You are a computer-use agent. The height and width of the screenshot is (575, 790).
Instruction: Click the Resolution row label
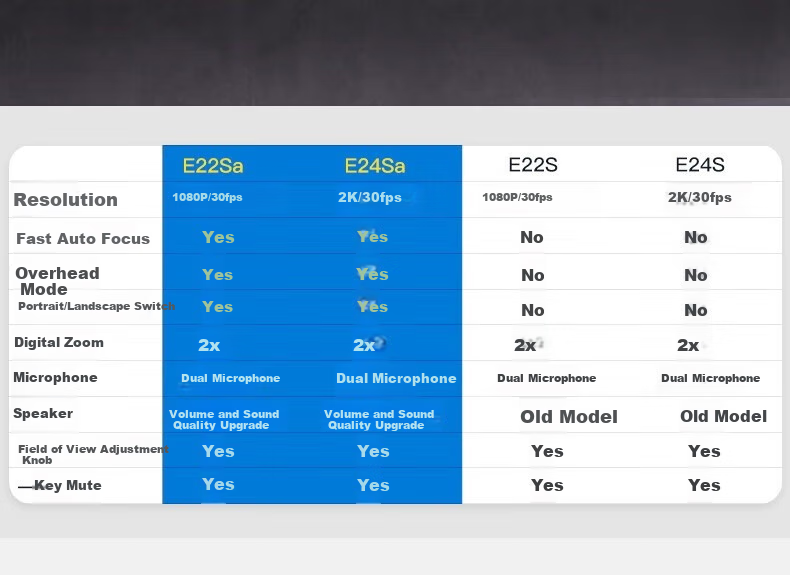coord(65,200)
